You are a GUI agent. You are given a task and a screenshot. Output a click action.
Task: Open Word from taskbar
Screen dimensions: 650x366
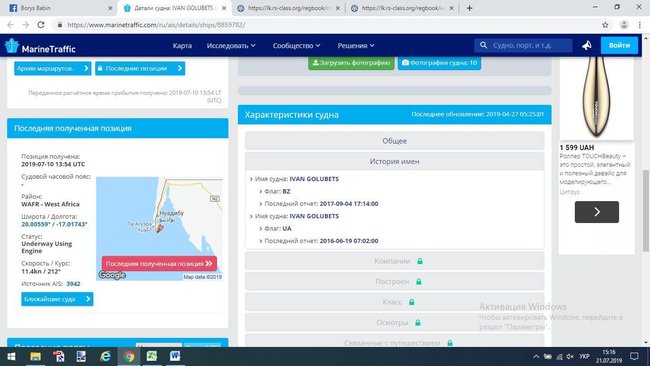coord(175,356)
